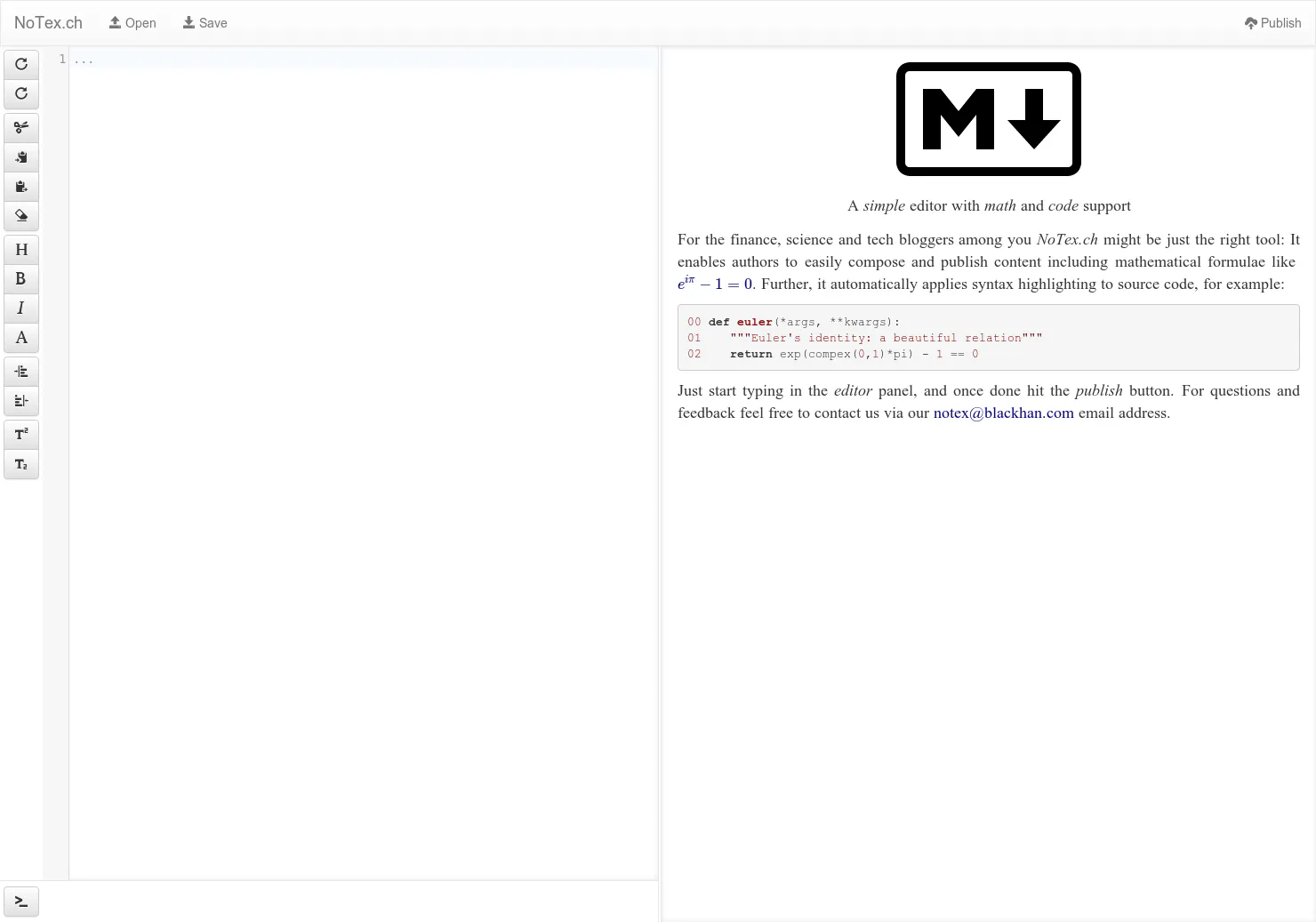1316x922 pixels.
Task: Click the docstring "Euler's identity: a beautiful relation"
Action: pos(887,338)
